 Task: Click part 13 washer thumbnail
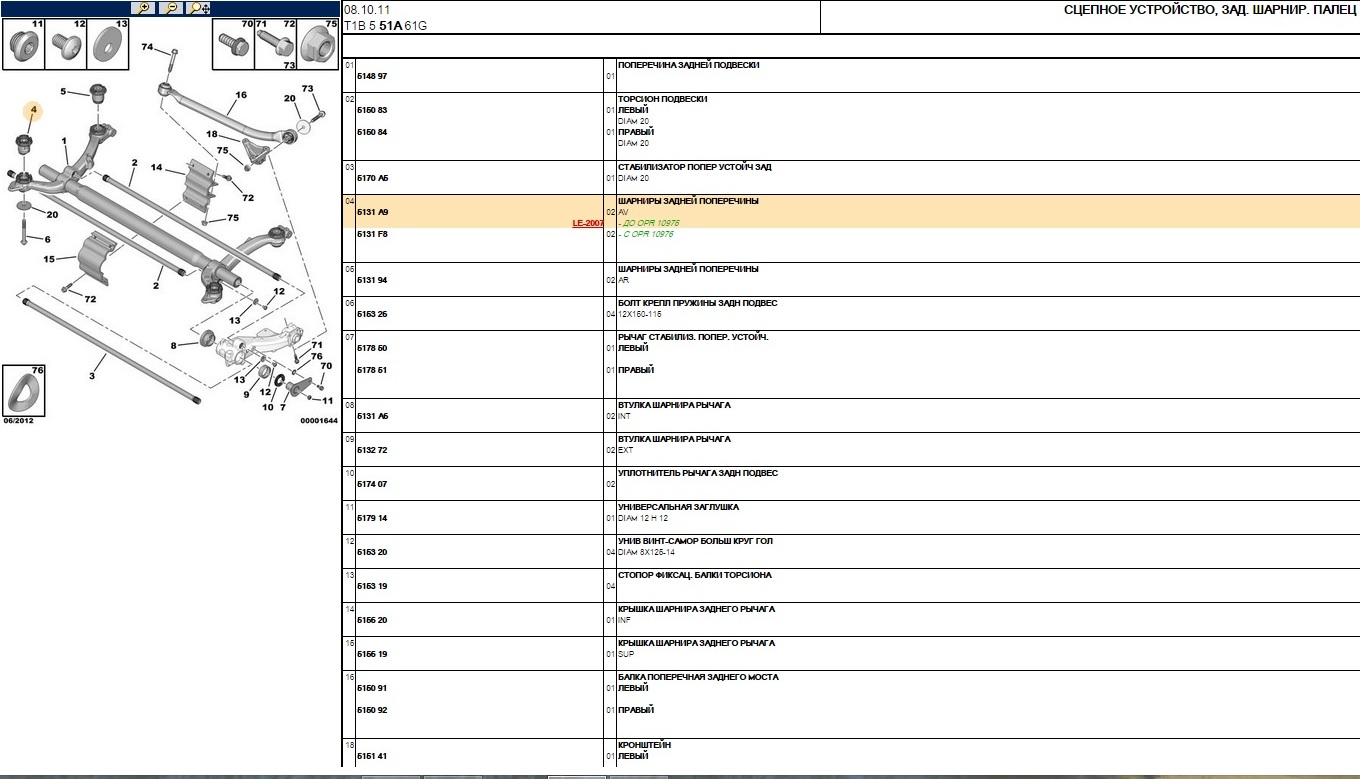109,46
